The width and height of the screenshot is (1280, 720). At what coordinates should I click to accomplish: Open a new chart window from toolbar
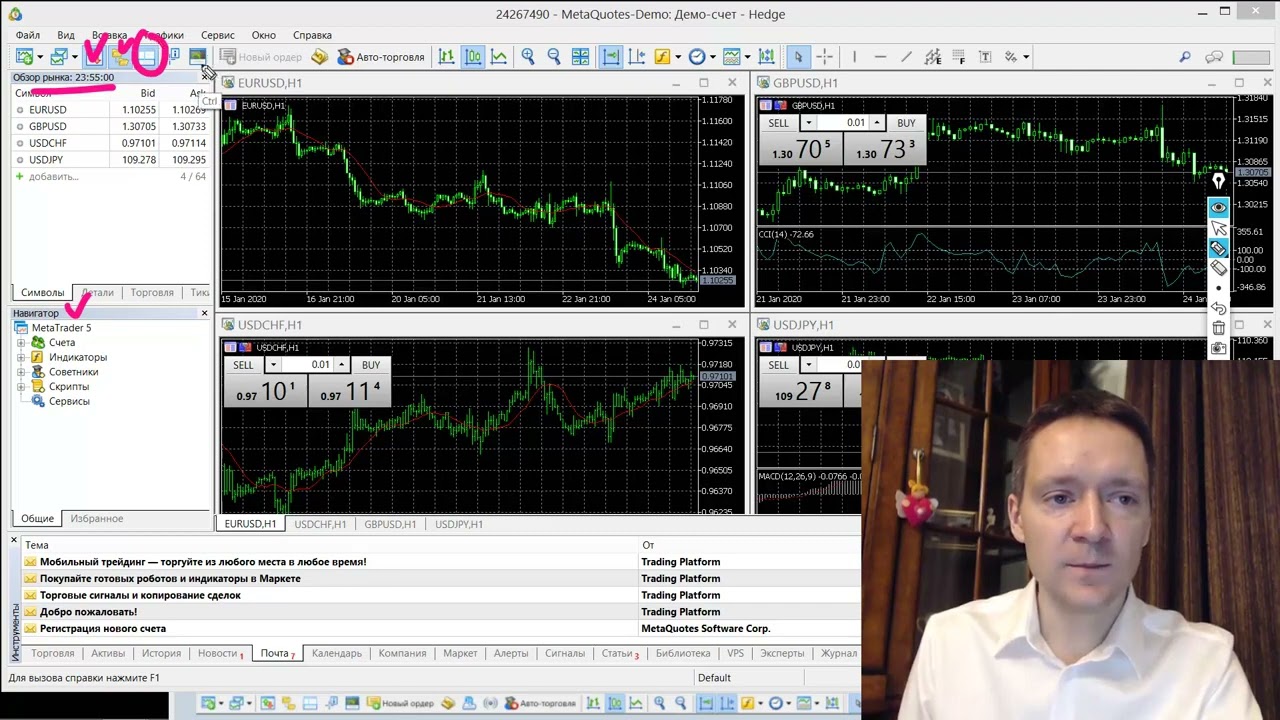(x=24, y=57)
